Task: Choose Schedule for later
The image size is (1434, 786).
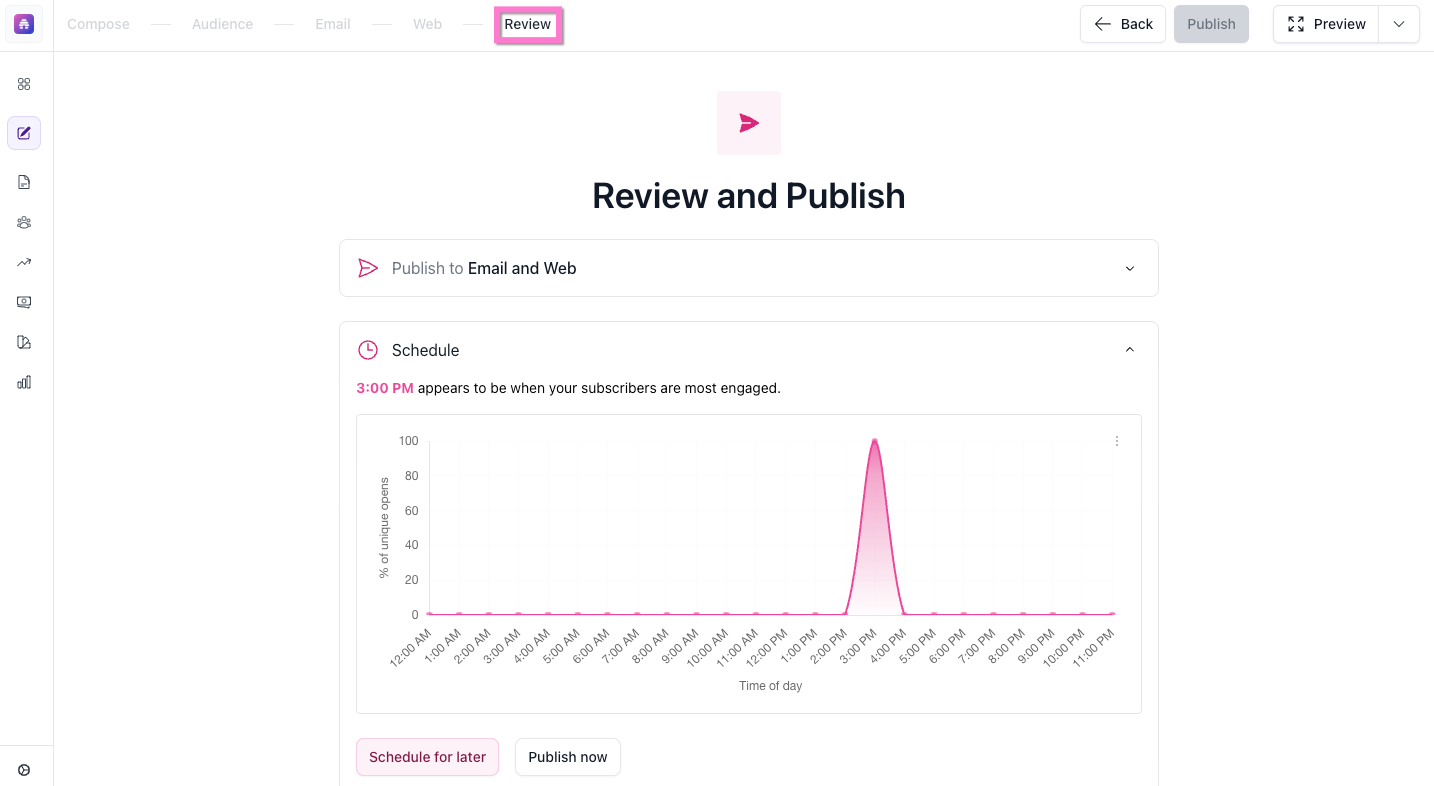Action: coord(427,757)
